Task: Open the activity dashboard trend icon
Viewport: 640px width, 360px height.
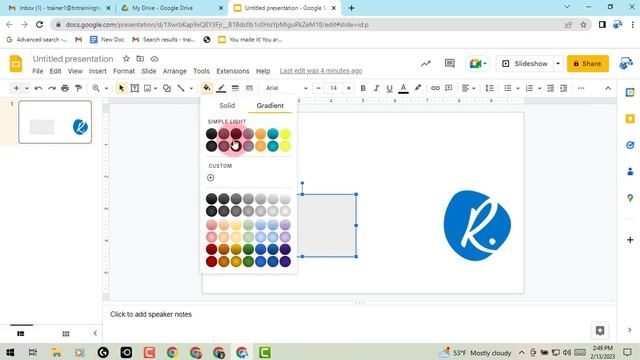Action: click(426, 63)
